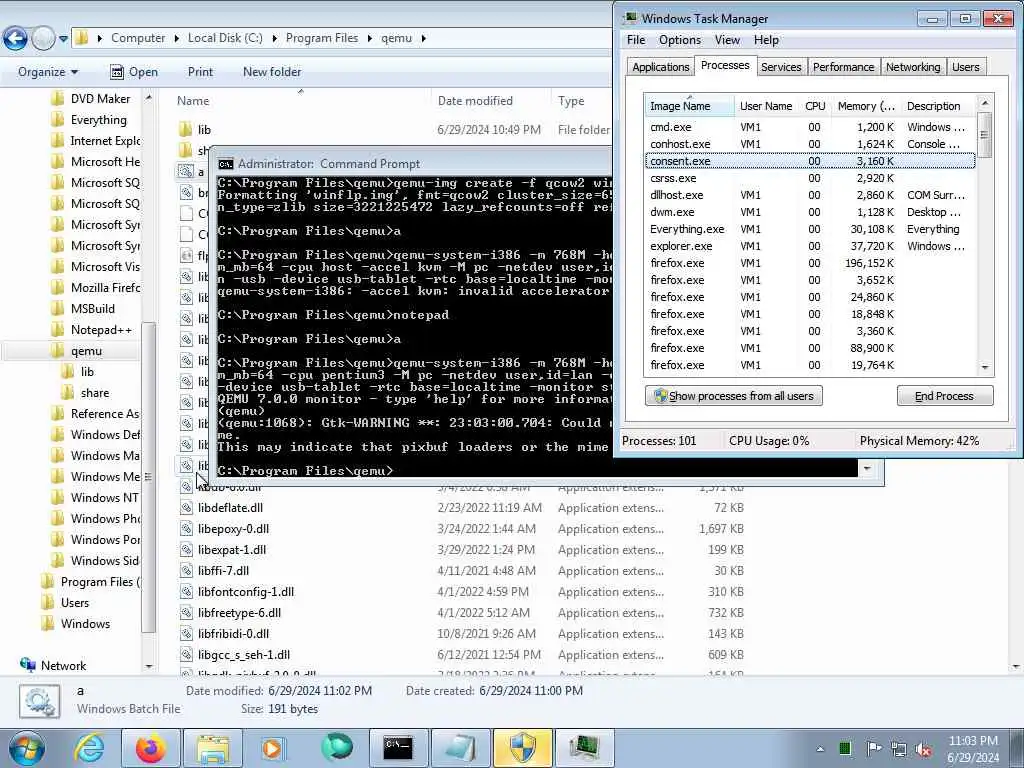Click the Print toolbar button
The width and height of the screenshot is (1024, 768).
click(200, 72)
